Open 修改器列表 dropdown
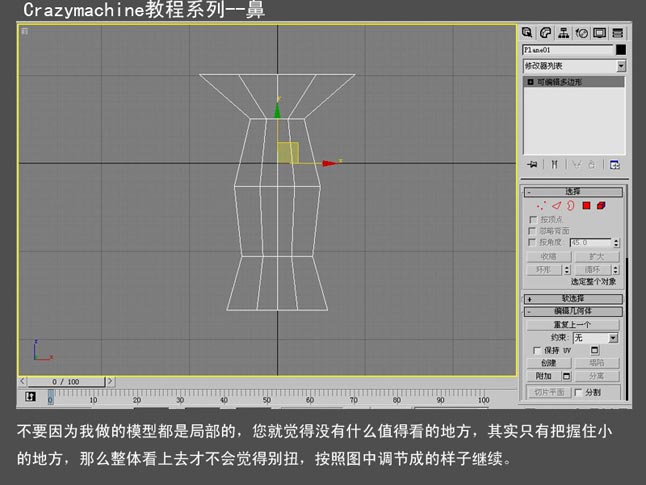Viewport: 646px width, 485px height. pos(621,66)
